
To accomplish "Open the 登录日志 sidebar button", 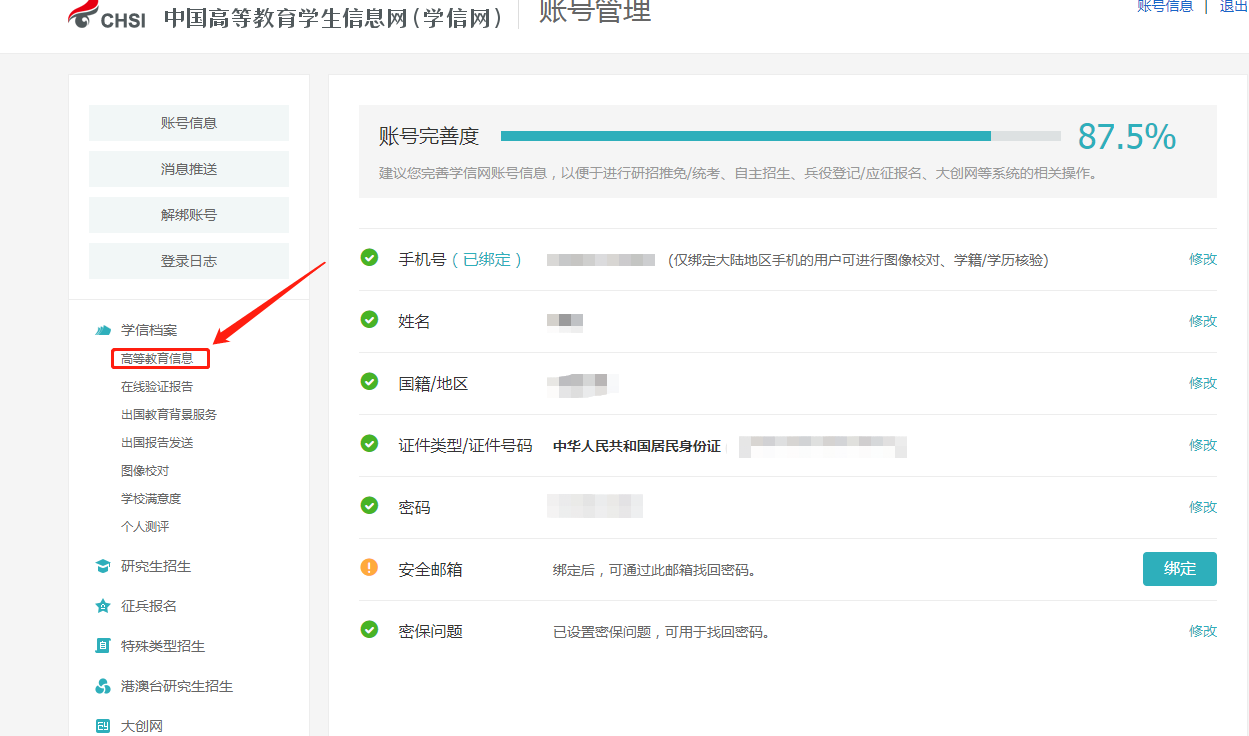I will coord(189,261).
